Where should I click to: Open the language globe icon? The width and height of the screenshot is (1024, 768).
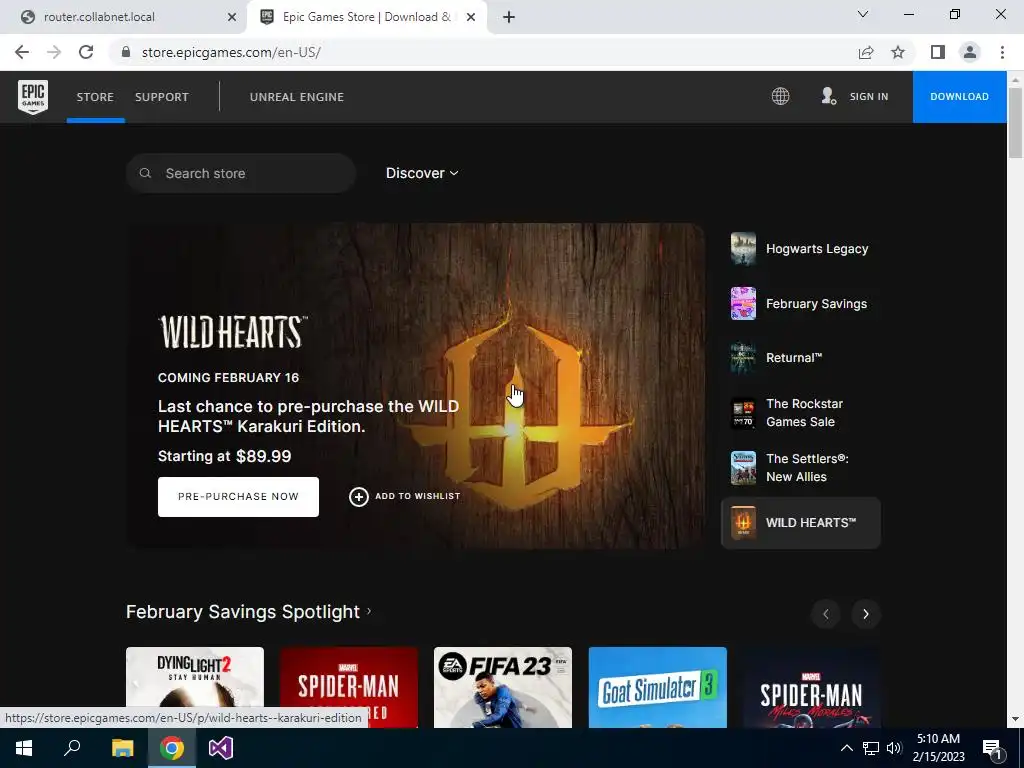tap(780, 97)
